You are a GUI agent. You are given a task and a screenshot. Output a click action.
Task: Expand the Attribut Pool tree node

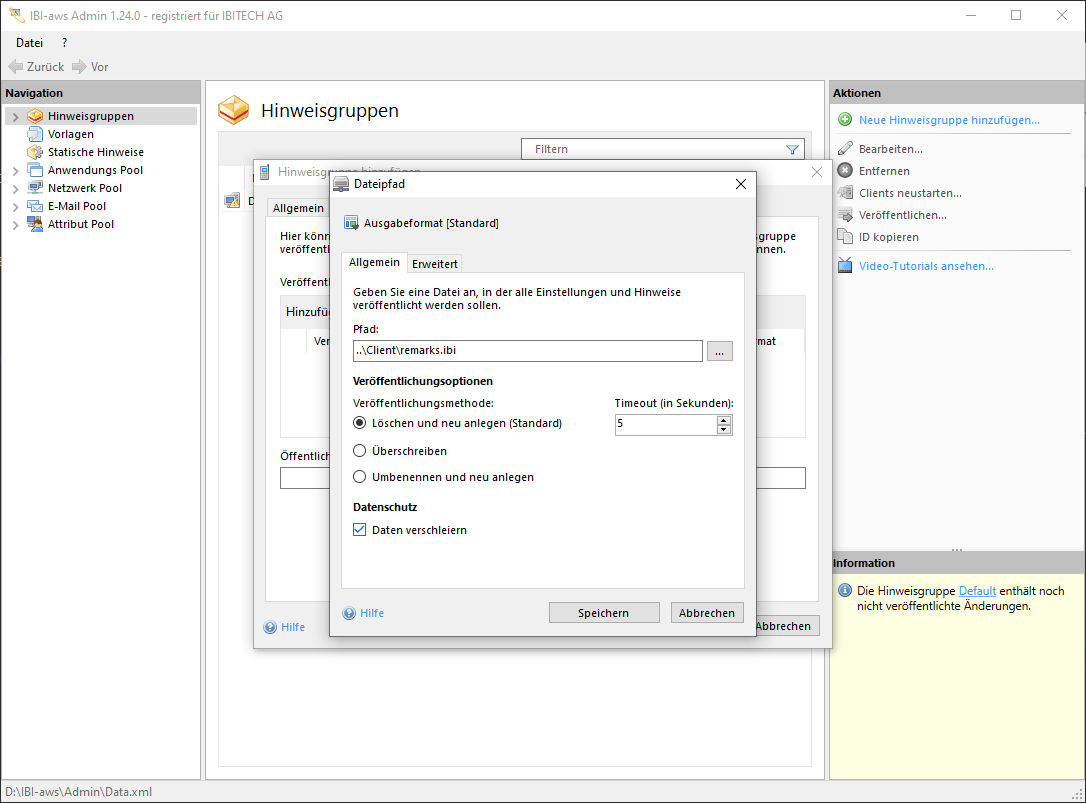15,225
